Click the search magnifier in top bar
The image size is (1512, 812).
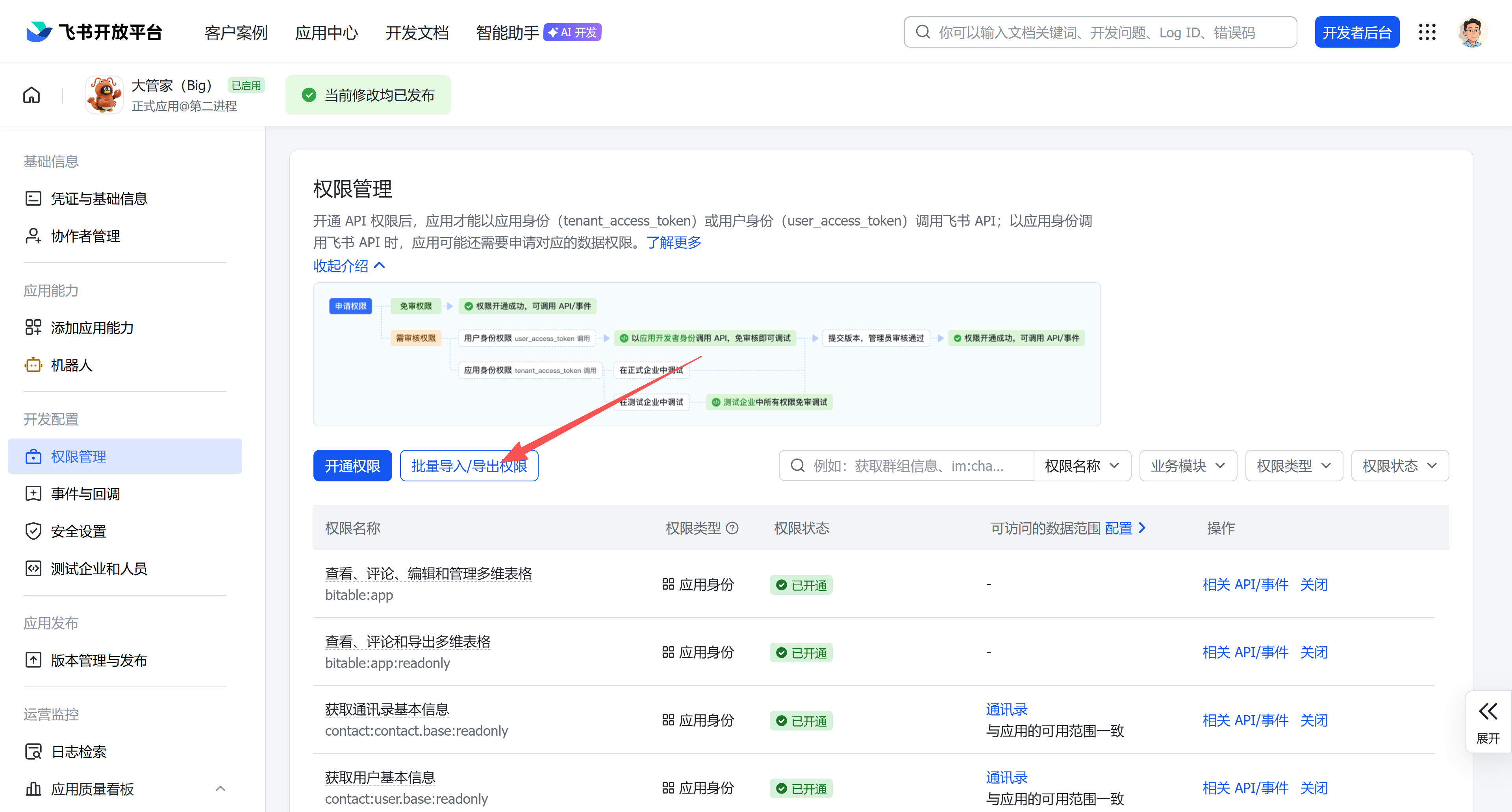click(x=923, y=31)
